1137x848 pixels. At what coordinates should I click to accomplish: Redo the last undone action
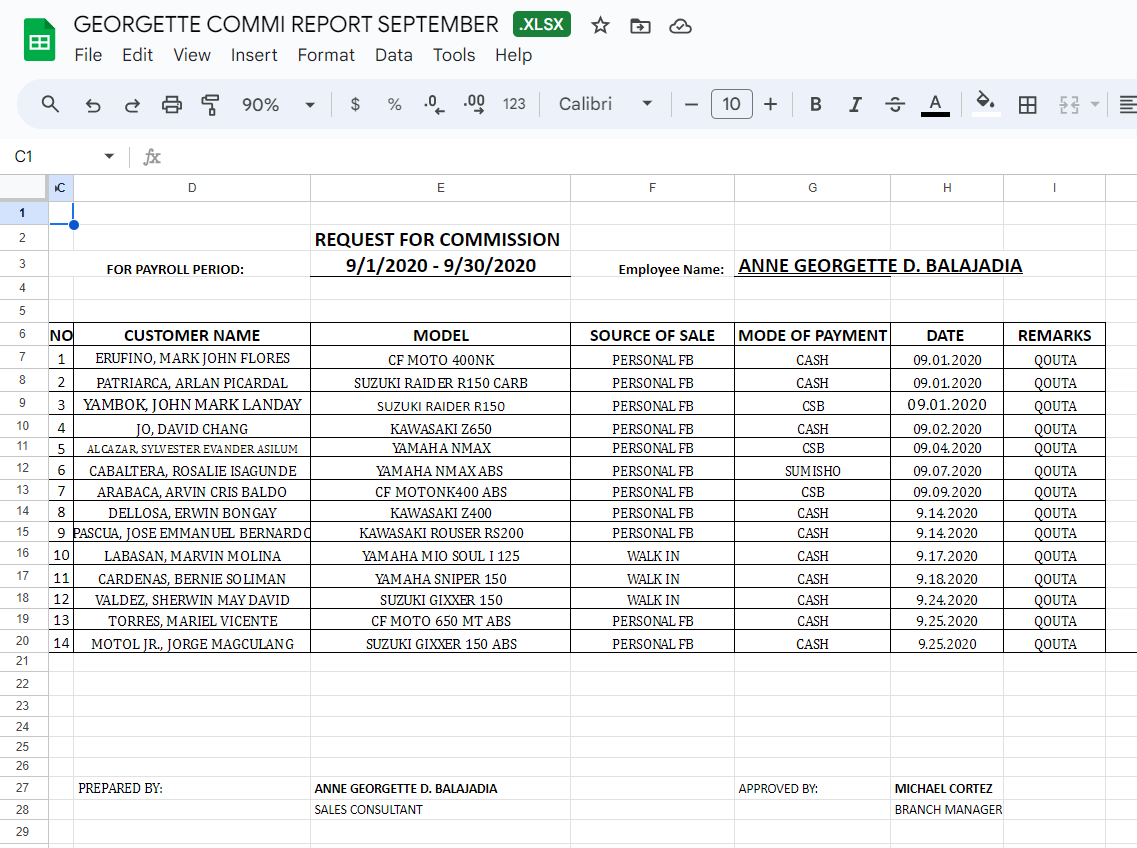(132, 104)
